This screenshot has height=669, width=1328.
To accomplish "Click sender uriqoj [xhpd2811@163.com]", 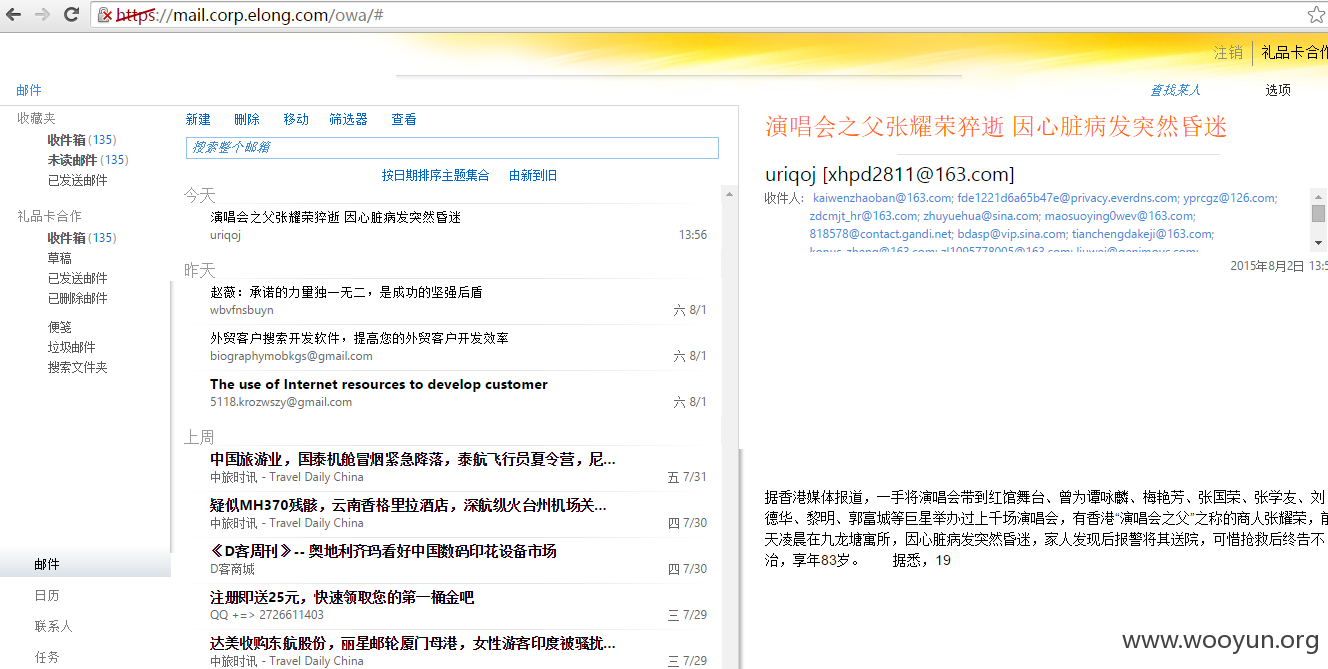I will pos(890,174).
